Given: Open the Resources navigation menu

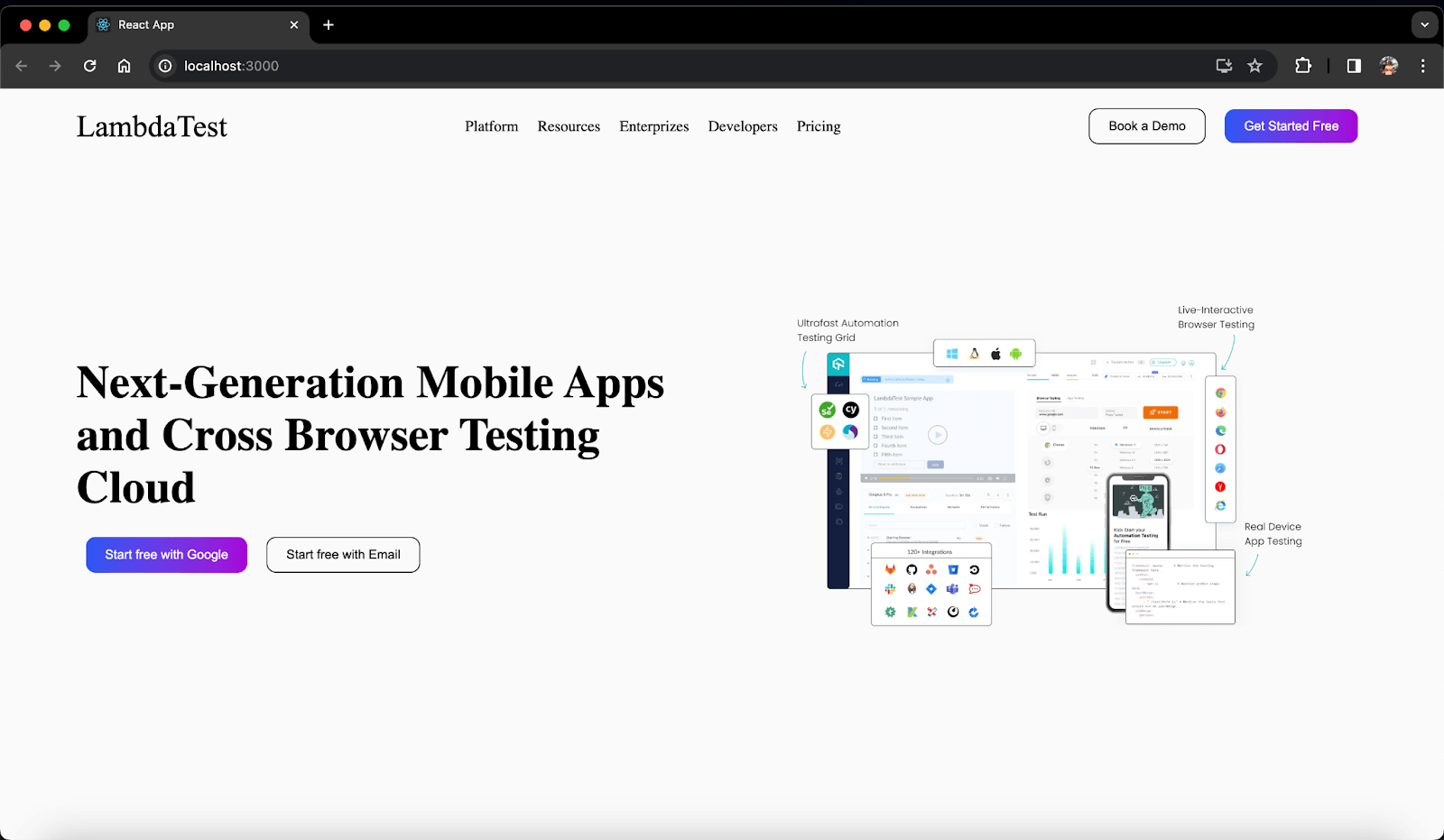Looking at the screenshot, I should coord(569,126).
